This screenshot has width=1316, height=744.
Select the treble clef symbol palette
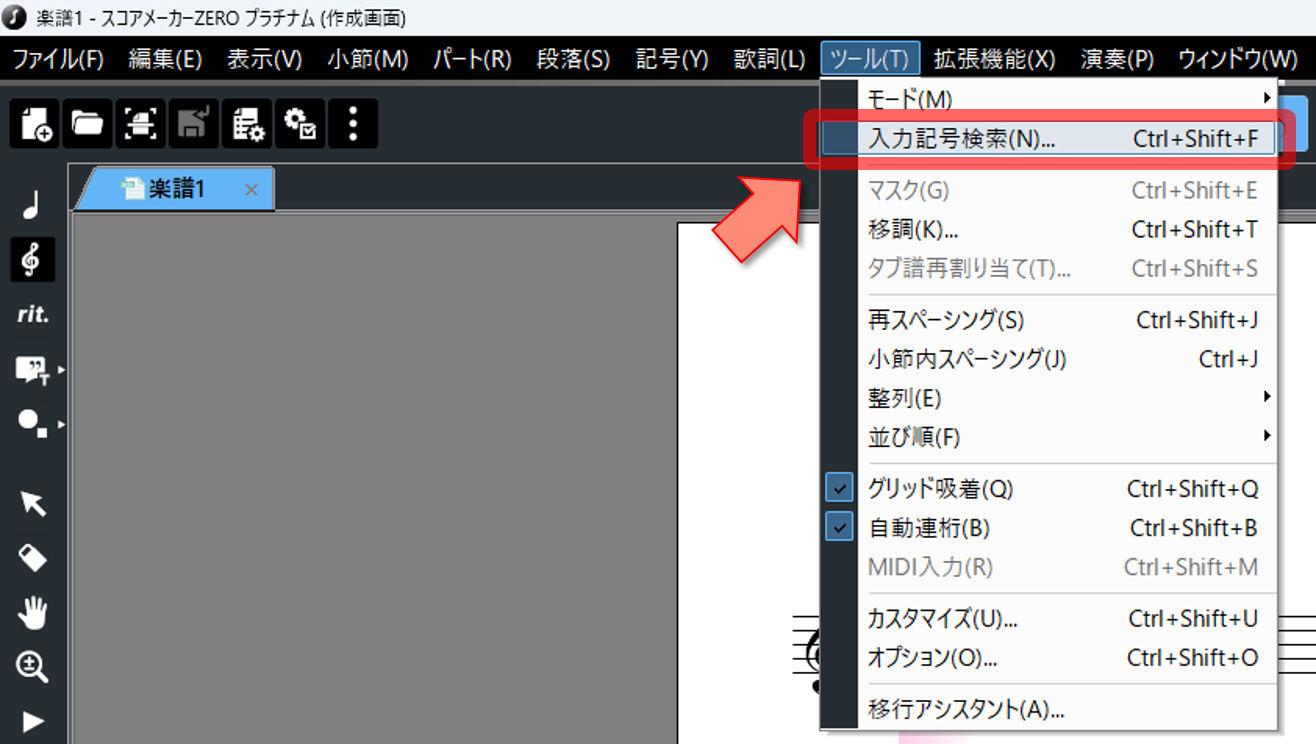(x=32, y=260)
